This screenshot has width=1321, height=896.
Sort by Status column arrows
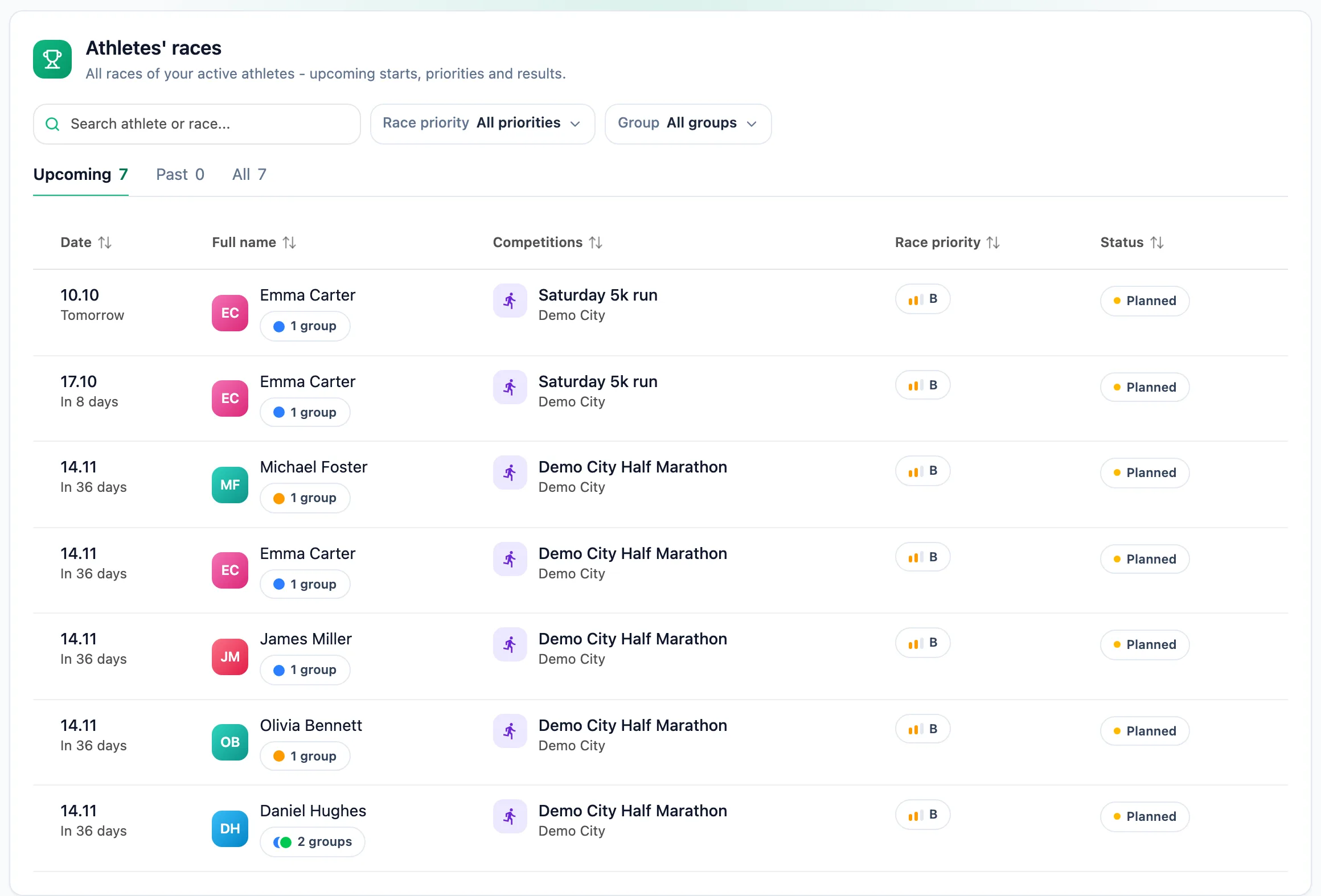tap(1157, 243)
